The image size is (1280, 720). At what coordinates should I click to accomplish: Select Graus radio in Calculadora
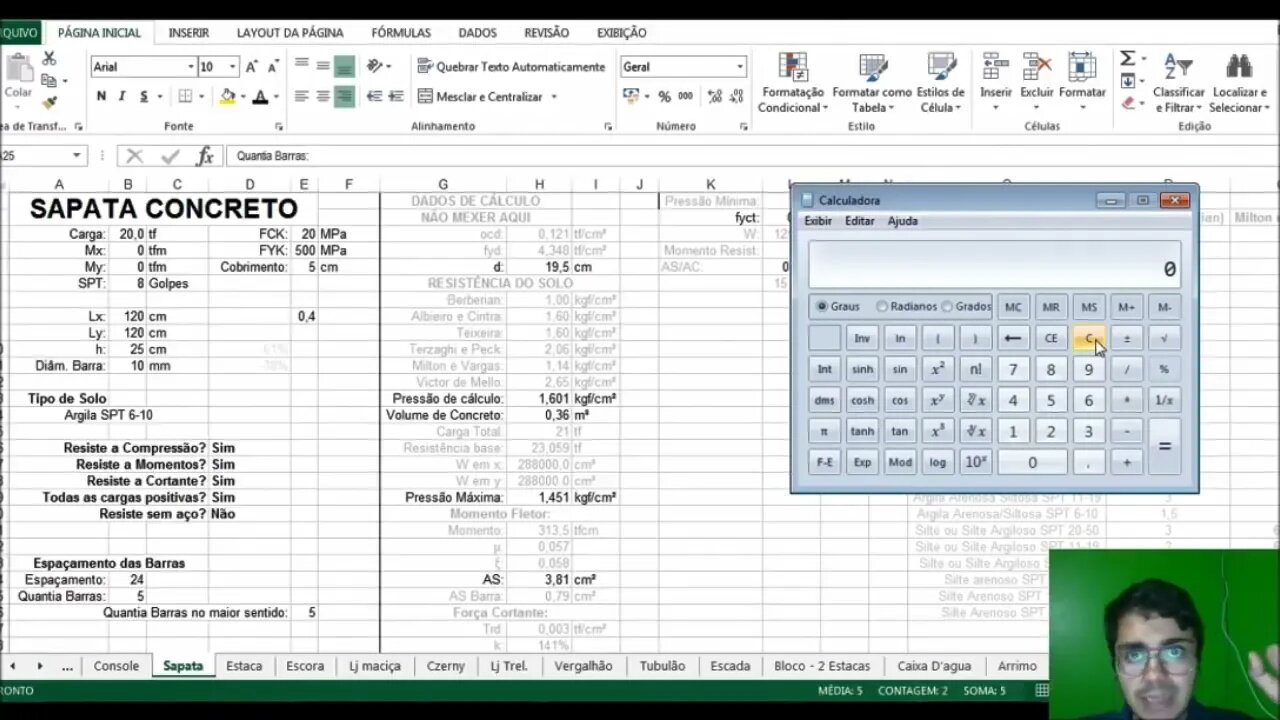pos(838,307)
